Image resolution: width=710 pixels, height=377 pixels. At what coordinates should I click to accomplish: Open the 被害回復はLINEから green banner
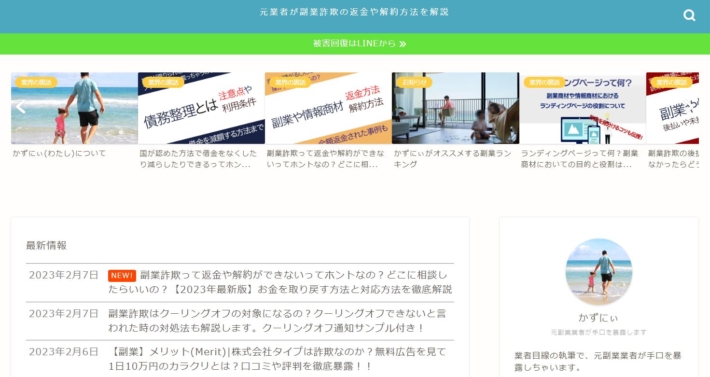tap(355, 43)
